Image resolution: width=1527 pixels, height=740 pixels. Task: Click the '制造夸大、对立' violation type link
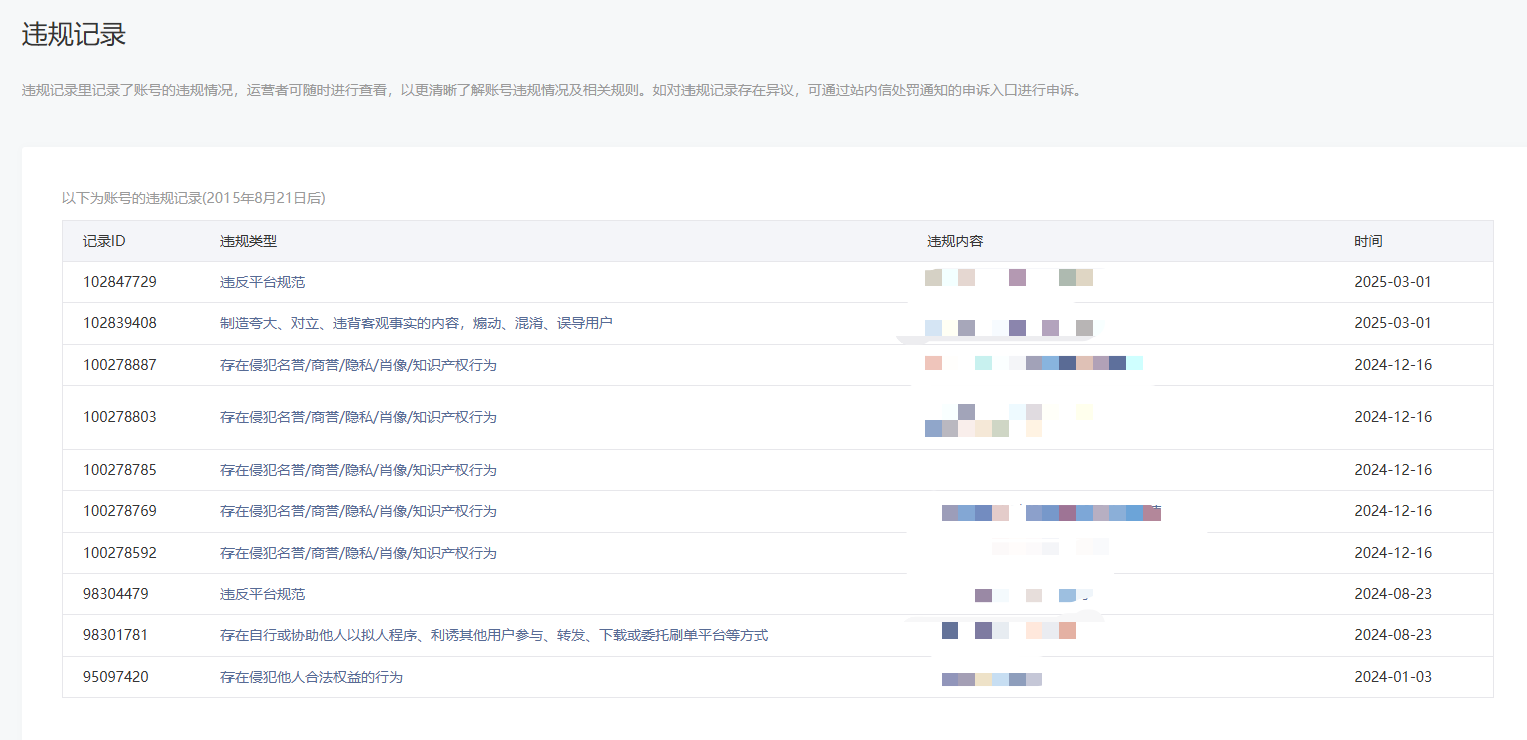click(415, 323)
